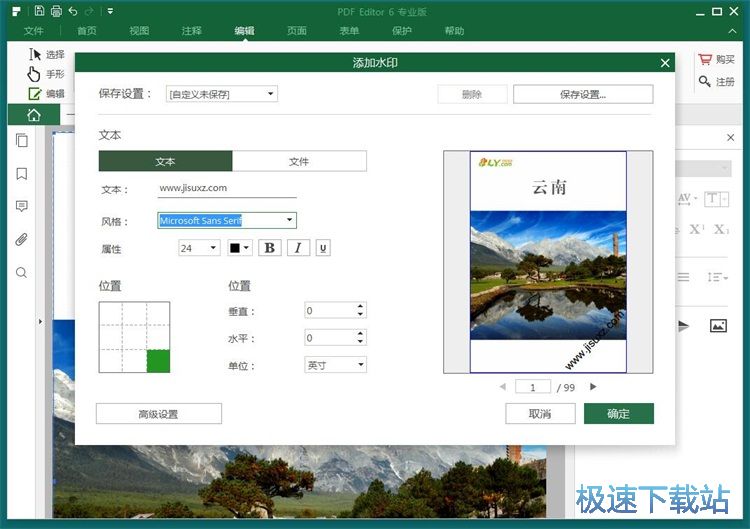The image size is (750, 529).
Task: Click the Save icon in title bar
Action: click(40, 11)
